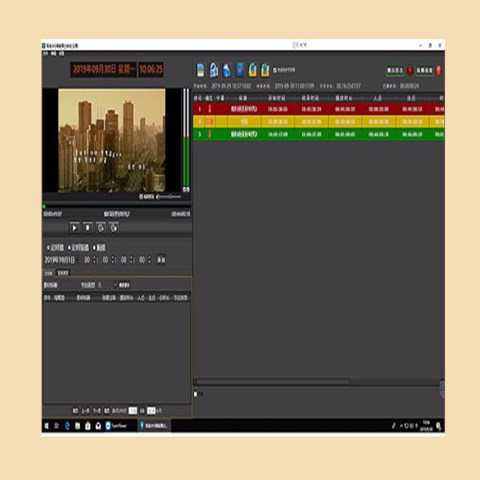Select the green playlist row
The width and height of the screenshot is (480, 480).
(318, 134)
